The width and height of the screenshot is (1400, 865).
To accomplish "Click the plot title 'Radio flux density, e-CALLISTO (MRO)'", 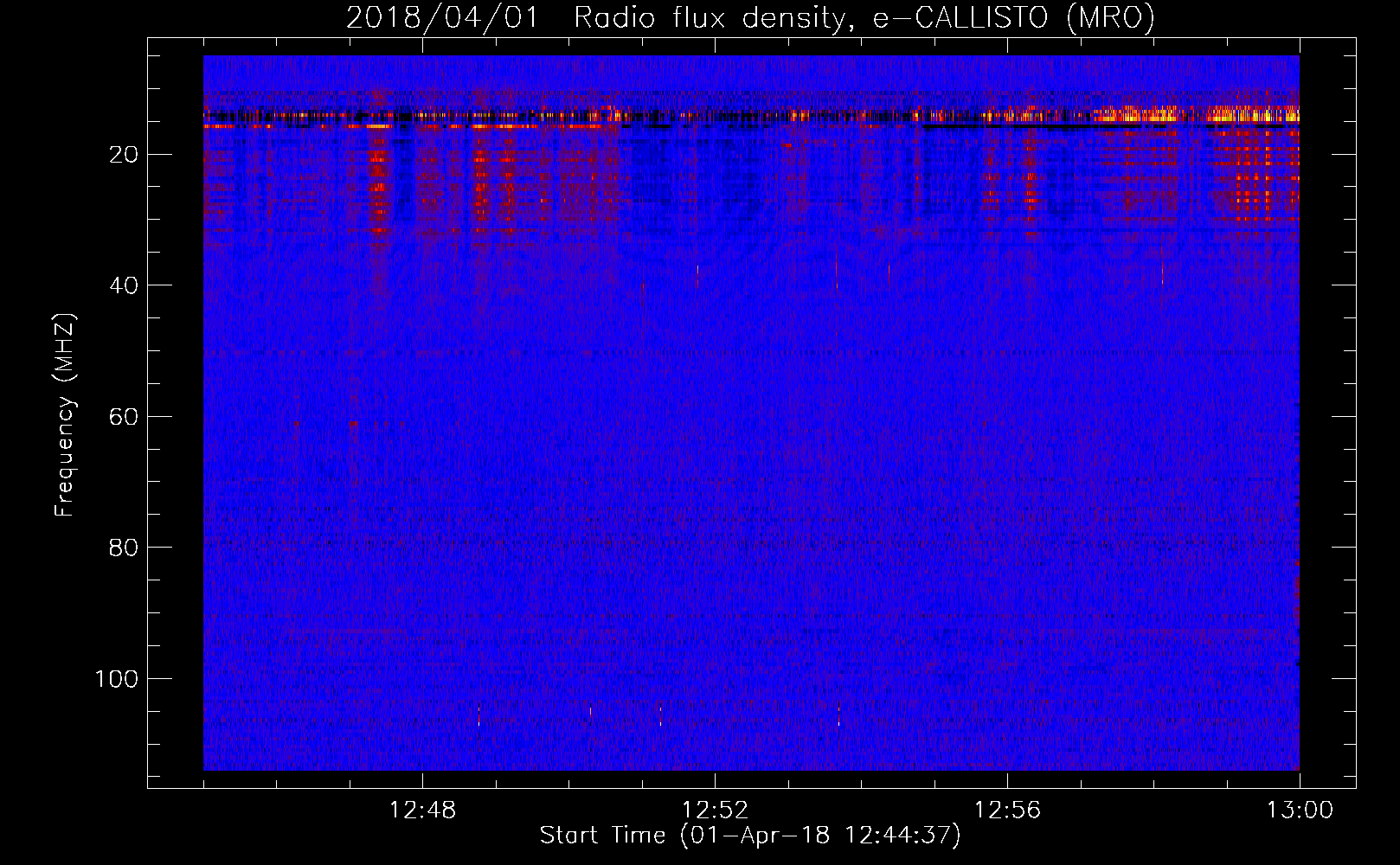I will click(864, 17).
